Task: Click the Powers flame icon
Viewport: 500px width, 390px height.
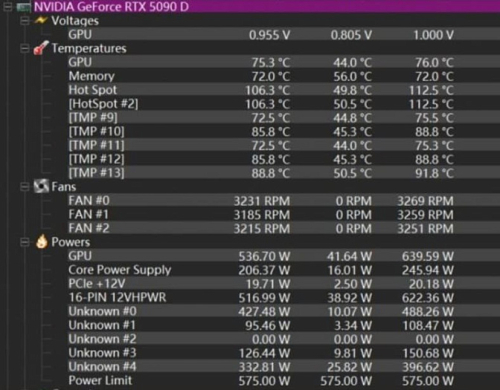Action: (x=42, y=242)
